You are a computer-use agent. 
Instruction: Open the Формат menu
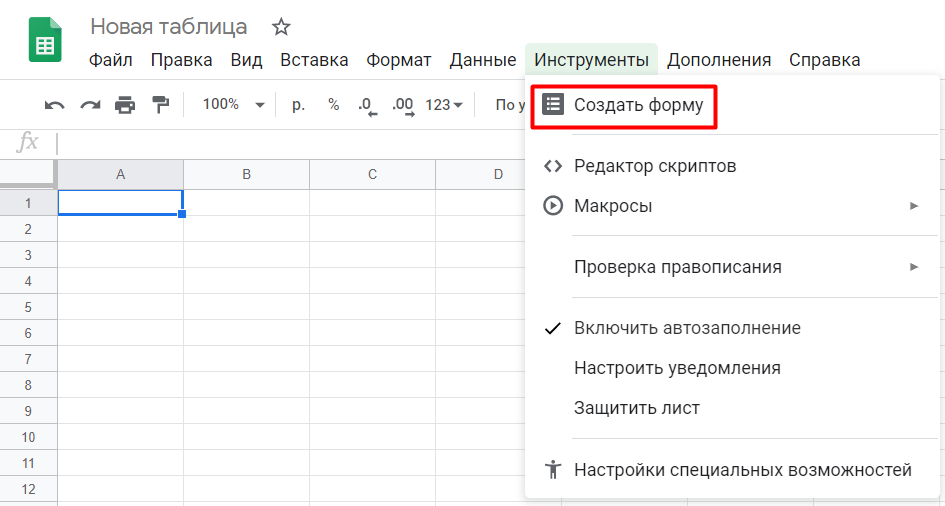pyautogui.click(x=399, y=60)
